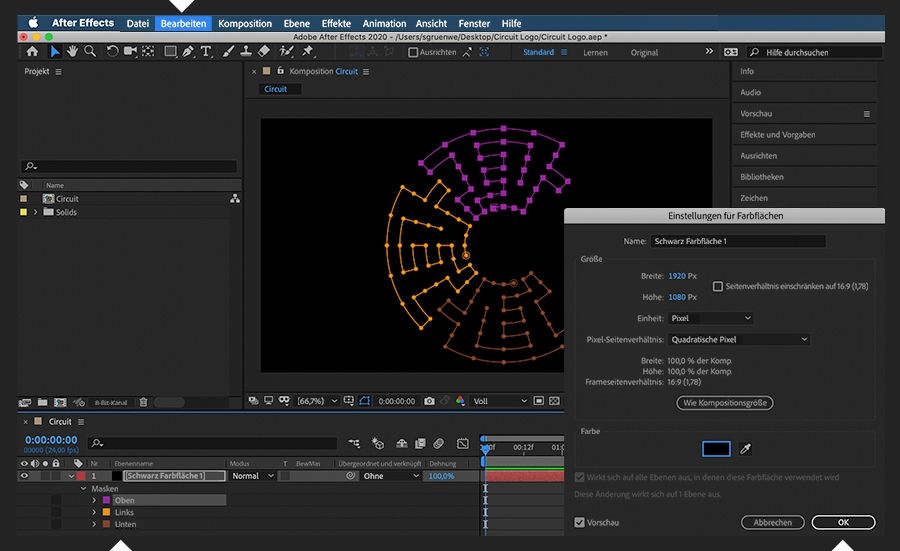The width and height of the screenshot is (900, 551).
Task: Open the Effekte menu
Action: point(335,23)
